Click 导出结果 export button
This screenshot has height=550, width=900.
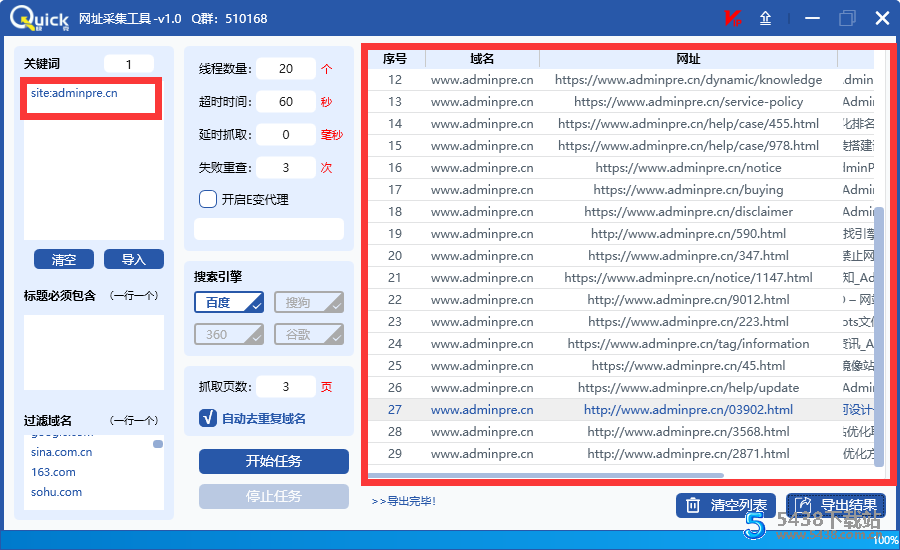[836, 505]
